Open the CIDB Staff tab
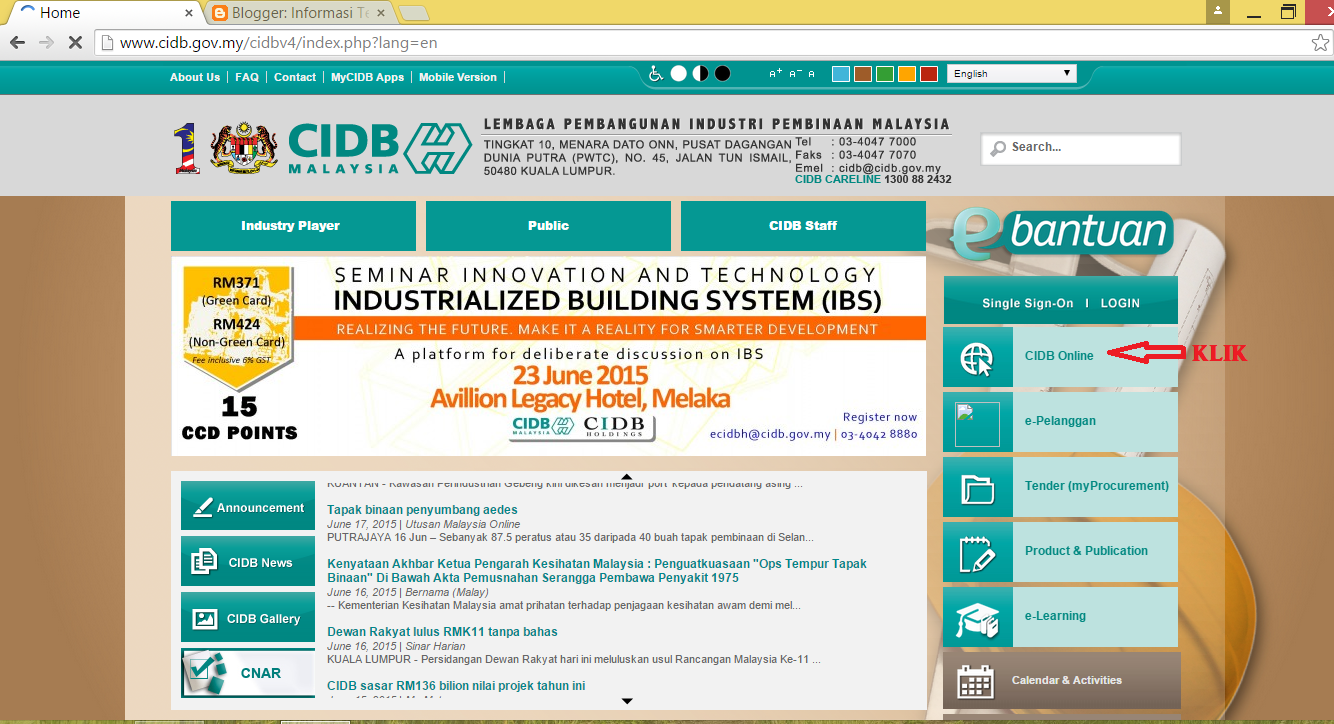The image size is (1334, 724). [x=803, y=226]
